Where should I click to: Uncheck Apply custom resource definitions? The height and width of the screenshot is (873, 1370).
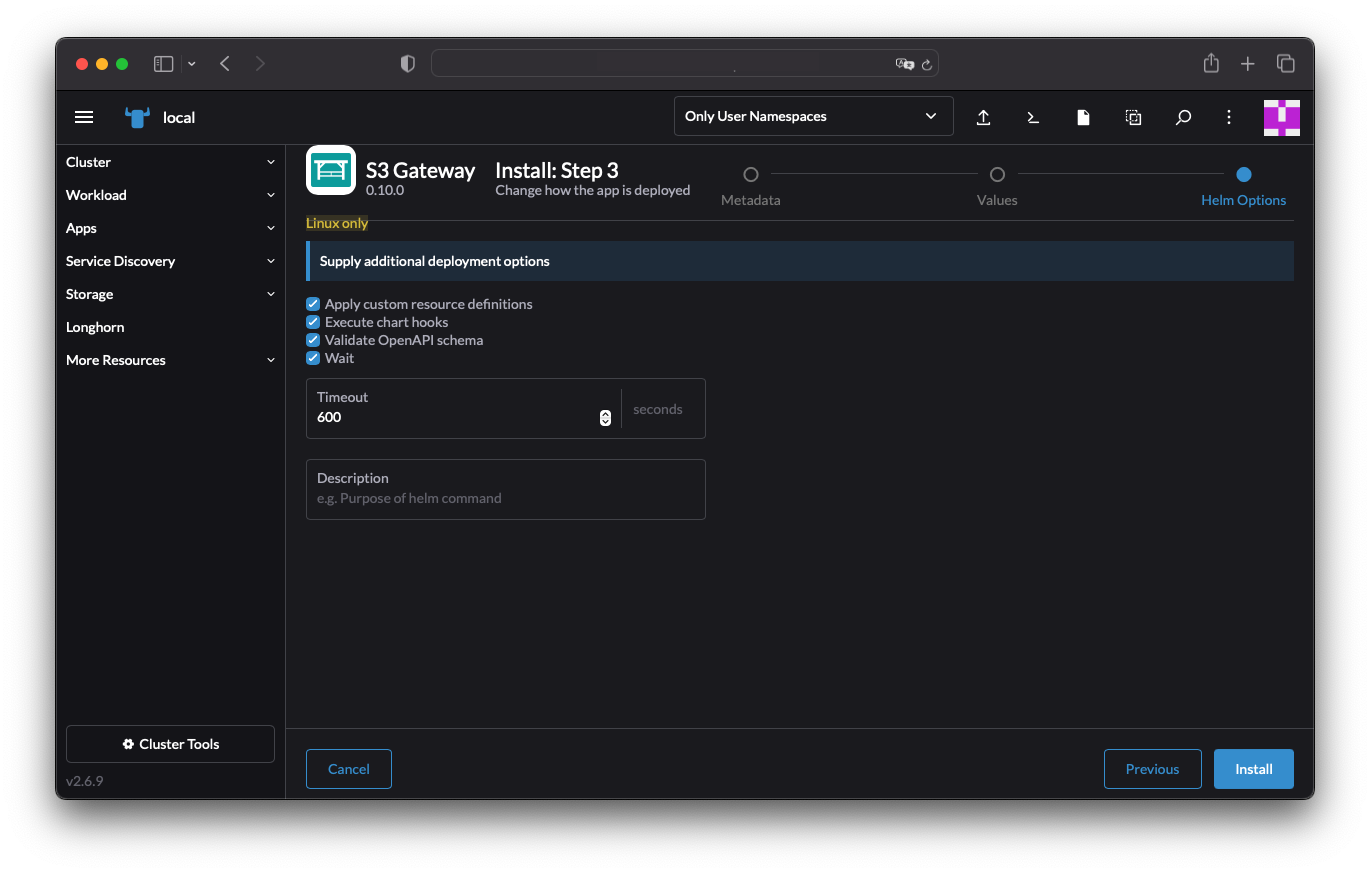pyautogui.click(x=313, y=303)
